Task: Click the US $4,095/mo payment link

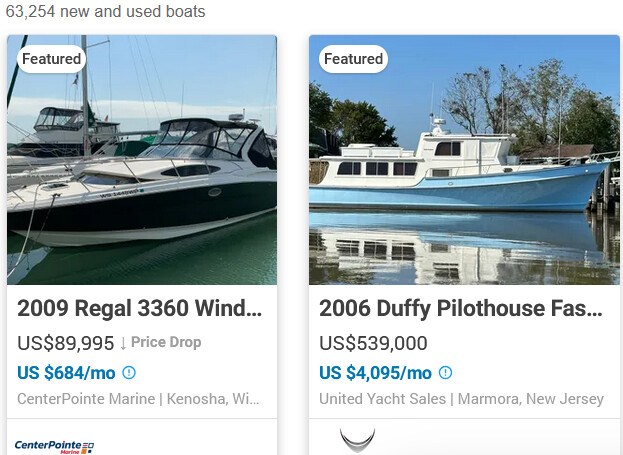Action: [x=375, y=373]
